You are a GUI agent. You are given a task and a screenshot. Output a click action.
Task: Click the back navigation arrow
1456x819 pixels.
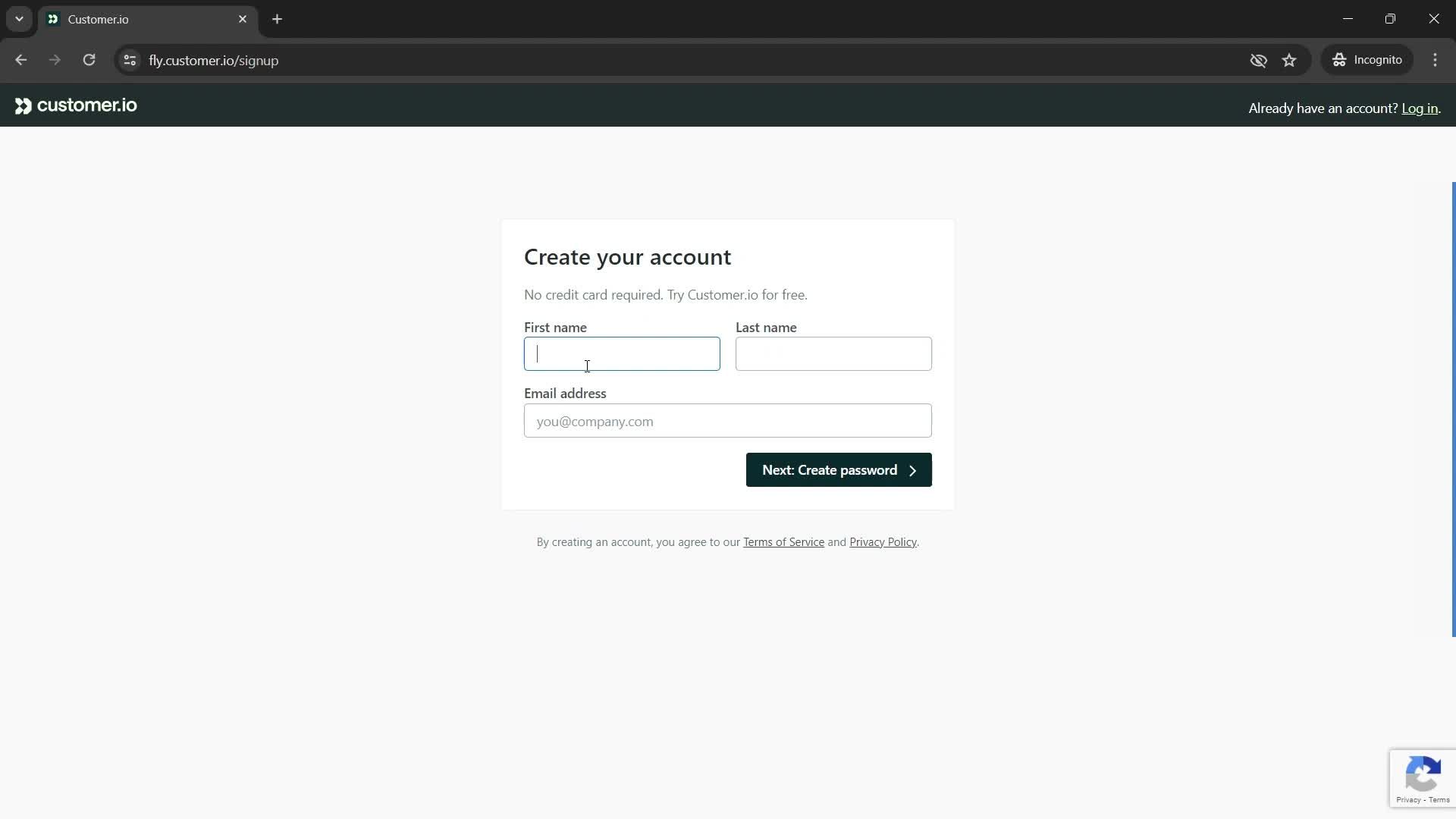pyautogui.click(x=21, y=61)
